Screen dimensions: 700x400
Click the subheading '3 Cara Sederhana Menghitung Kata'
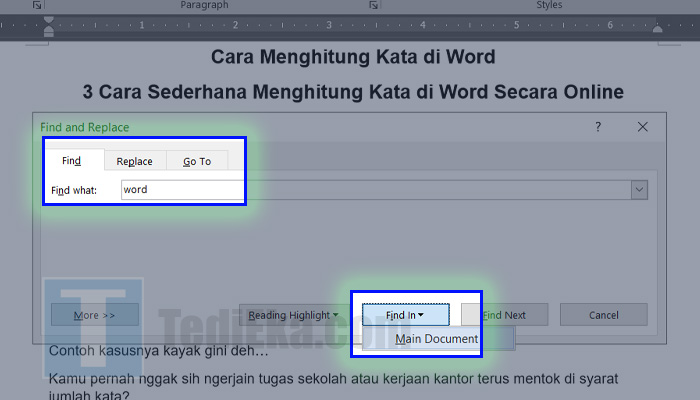click(x=246, y=92)
